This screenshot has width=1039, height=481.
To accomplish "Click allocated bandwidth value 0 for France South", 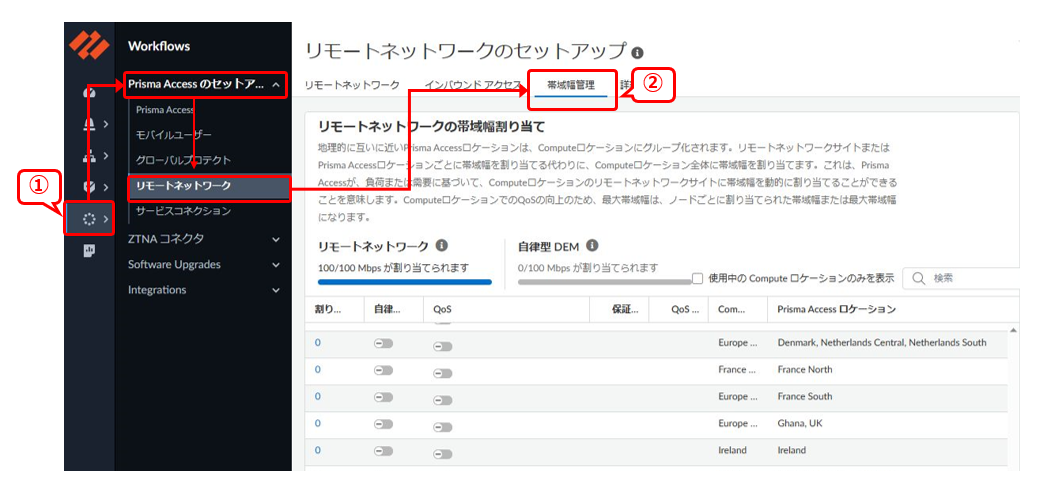I will (x=318, y=396).
